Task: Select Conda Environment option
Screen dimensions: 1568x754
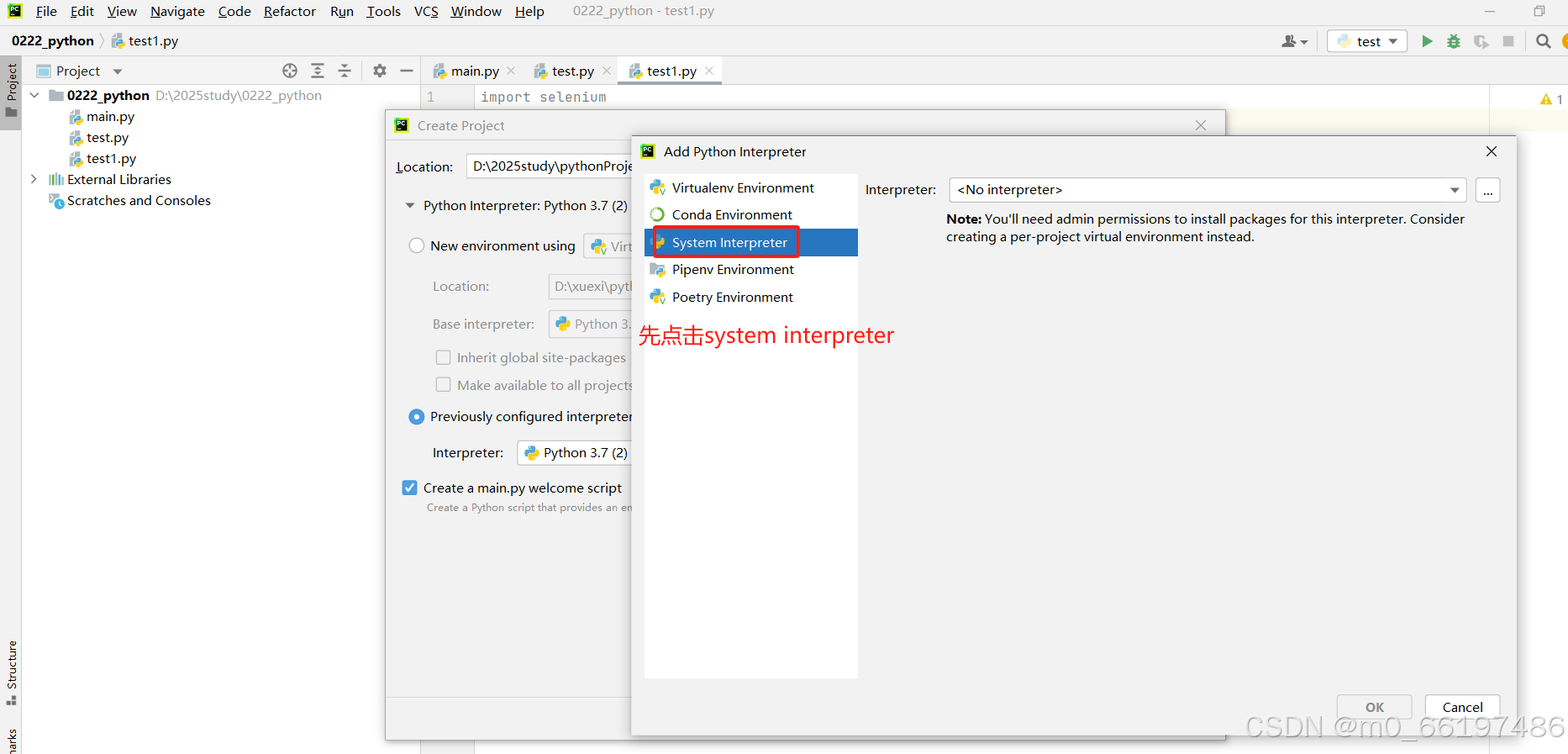Action: (750, 214)
